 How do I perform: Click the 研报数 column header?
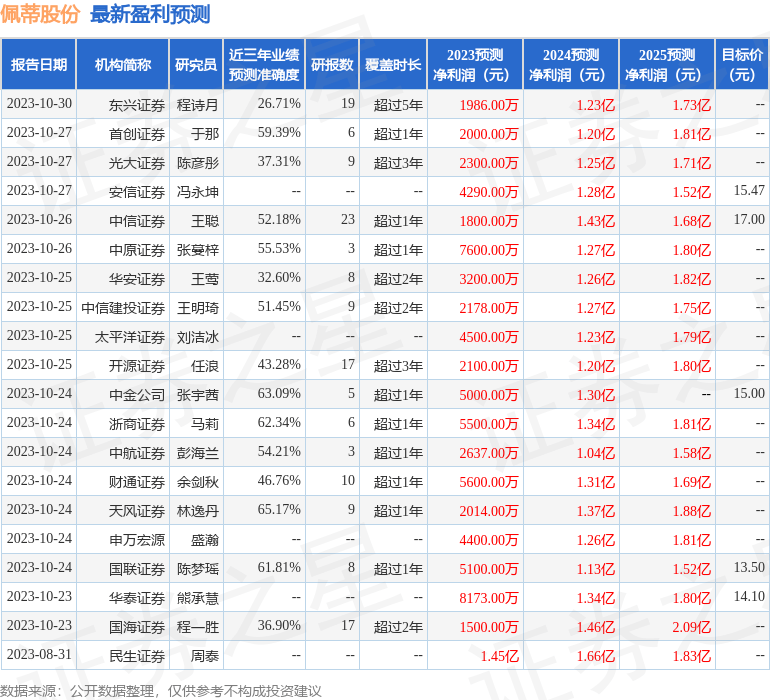click(x=332, y=65)
